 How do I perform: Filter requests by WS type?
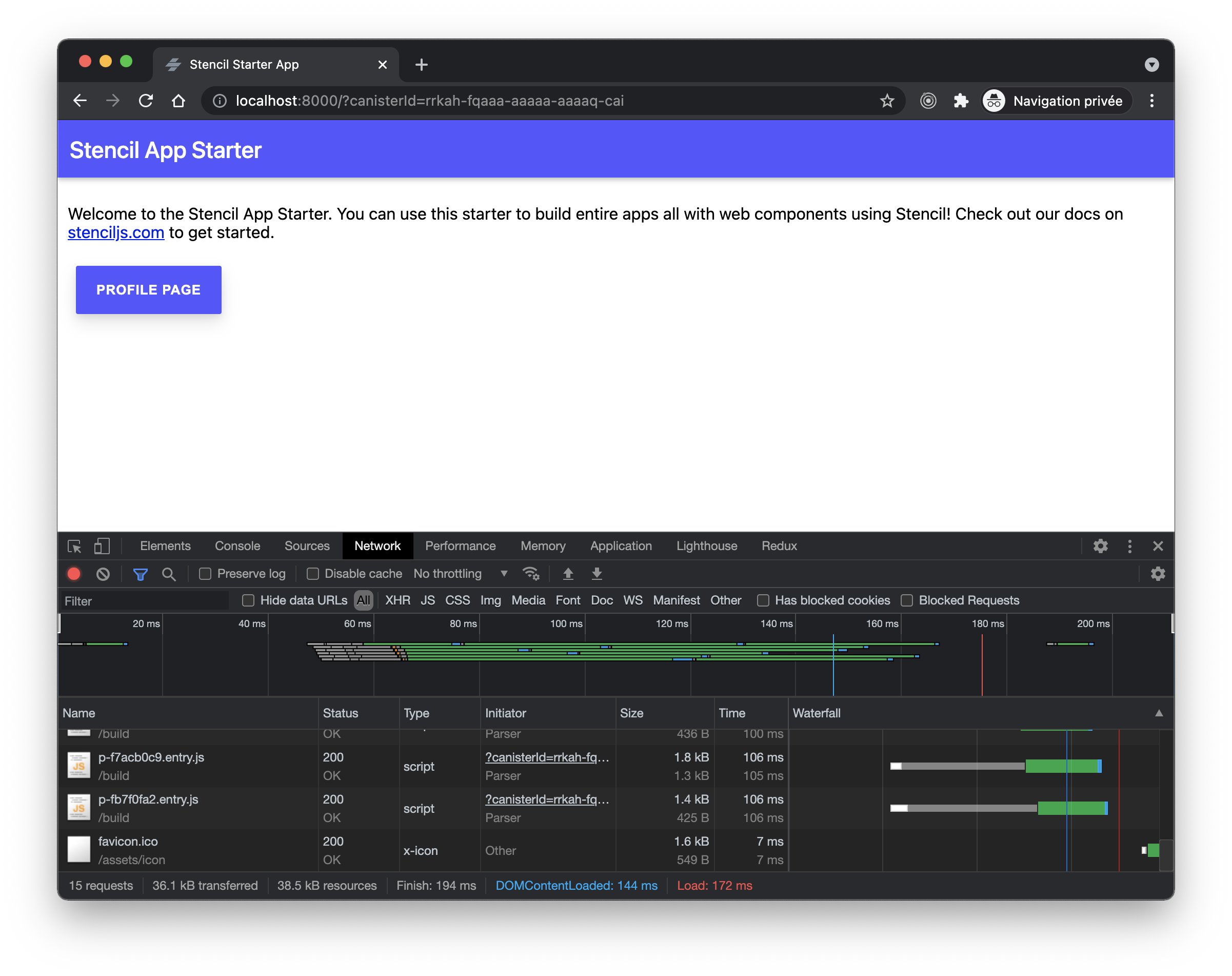(632, 600)
